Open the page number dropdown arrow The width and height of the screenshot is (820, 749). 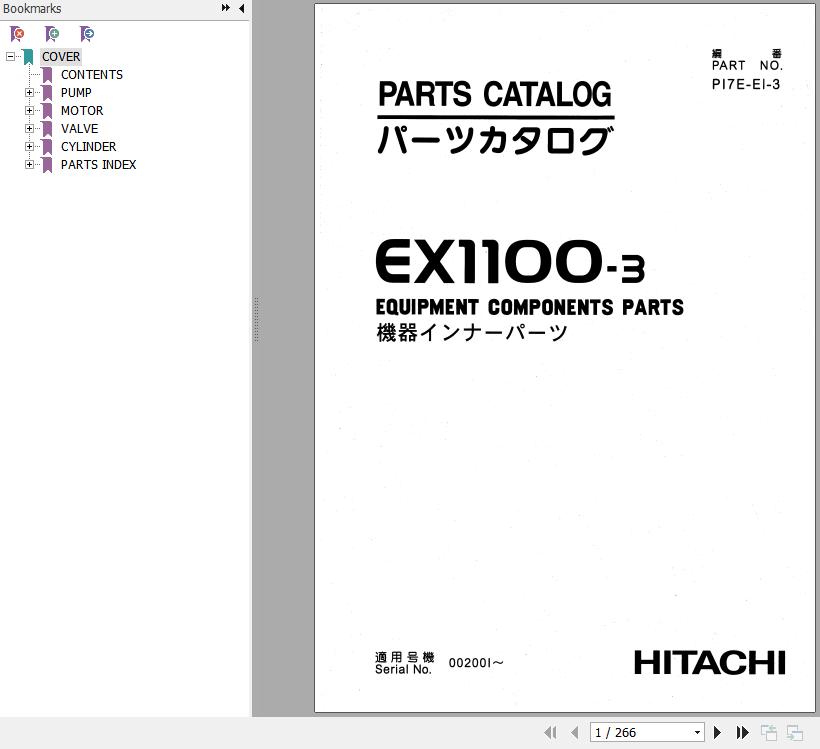coord(697,733)
